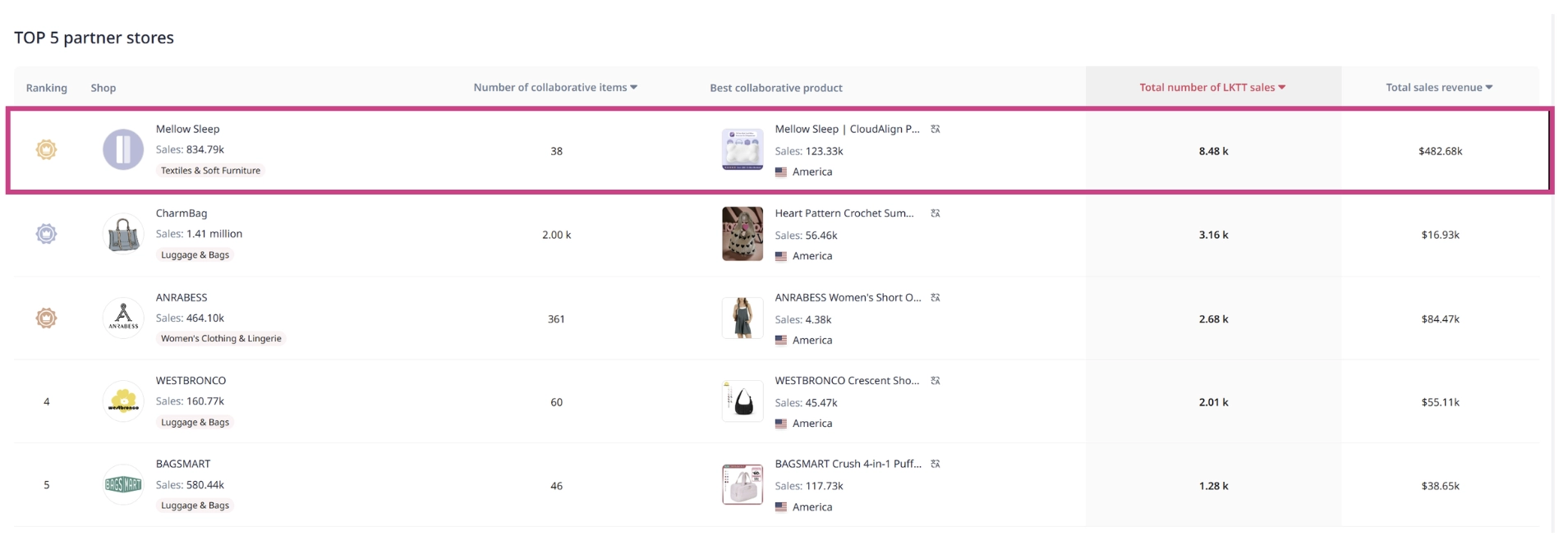Open the Heart Pattern Crochet bag thumbnail

coord(743,234)
